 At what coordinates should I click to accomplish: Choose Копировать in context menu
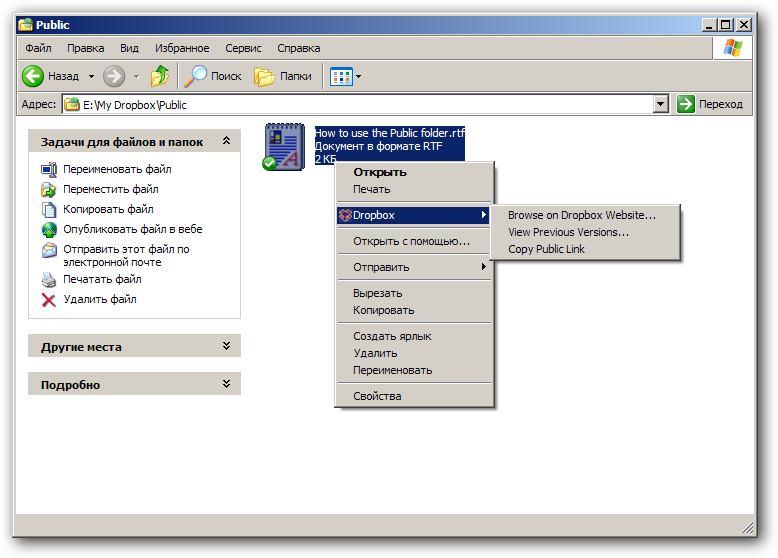click(x=414, y=310)
